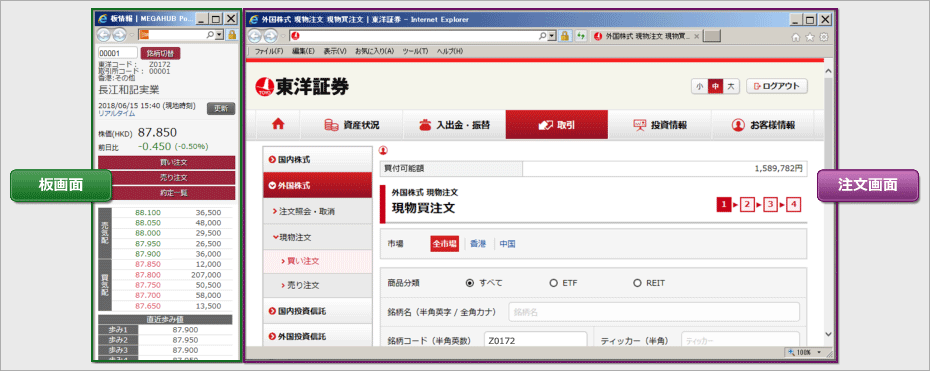Open a new browser tab in order window
The width and height of the screenshot is (930, 371).
(712, 37)
